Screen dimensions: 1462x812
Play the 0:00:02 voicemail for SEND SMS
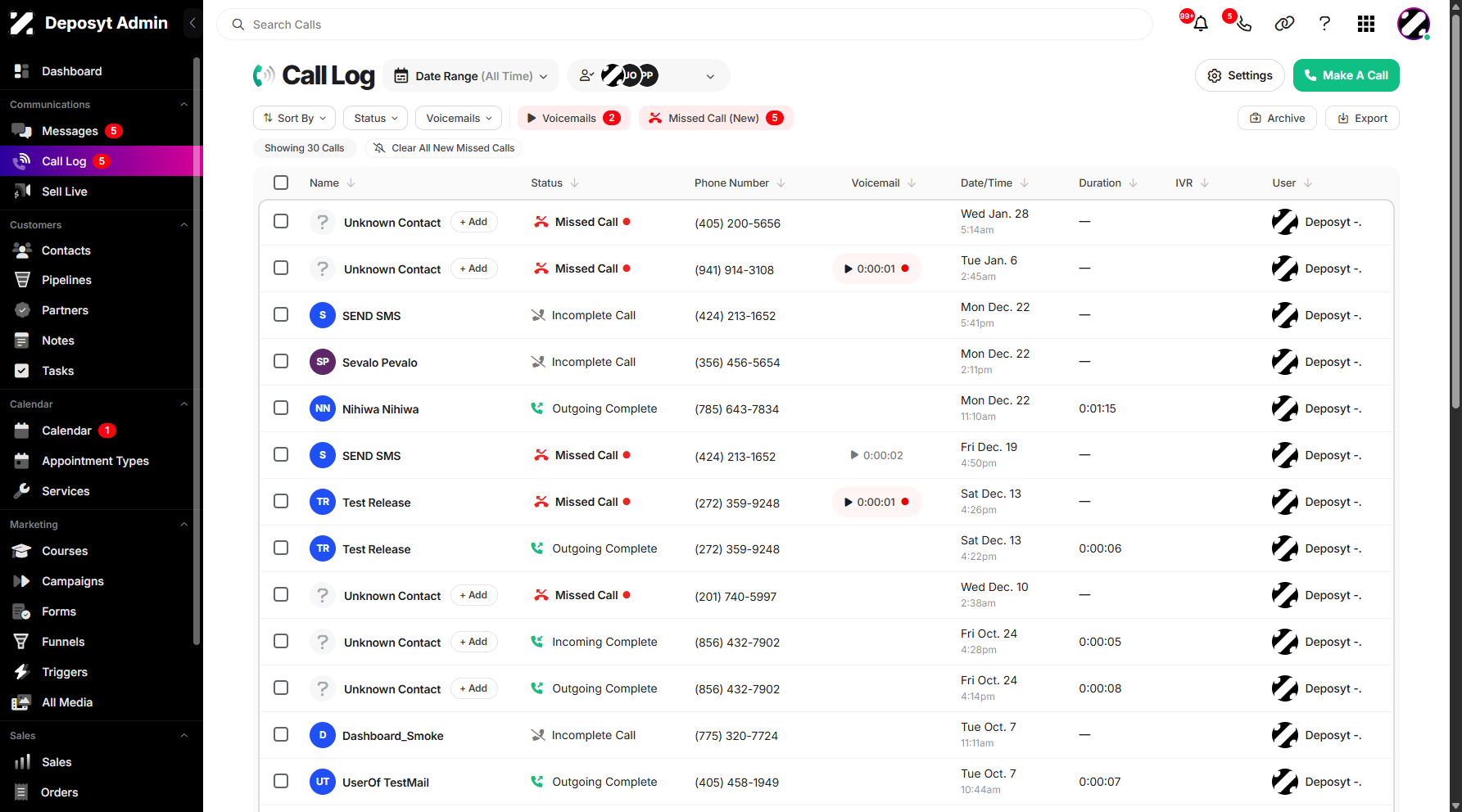[x=876, y=455]
